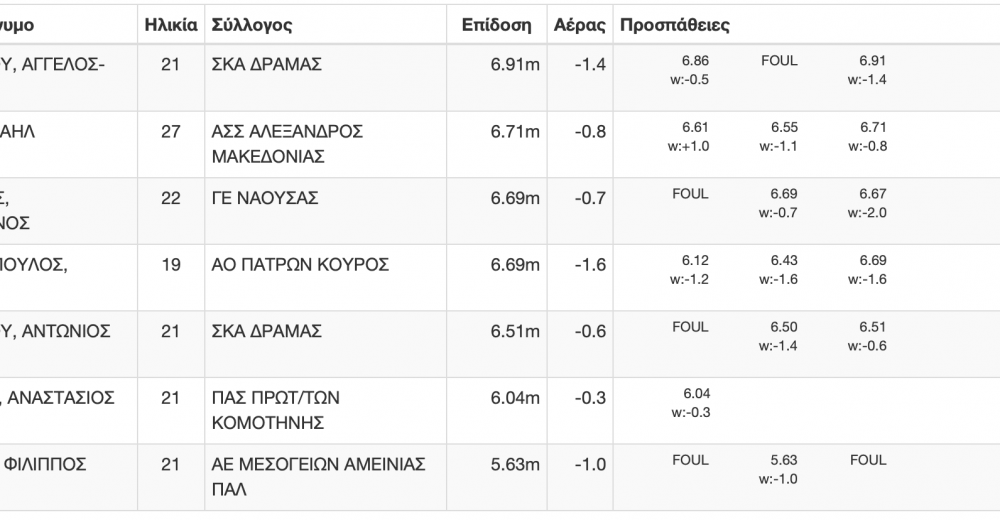This screenshot has height=520, width=1000.
Task: Select the 6.91m result cell
Action: coord(496,78)
